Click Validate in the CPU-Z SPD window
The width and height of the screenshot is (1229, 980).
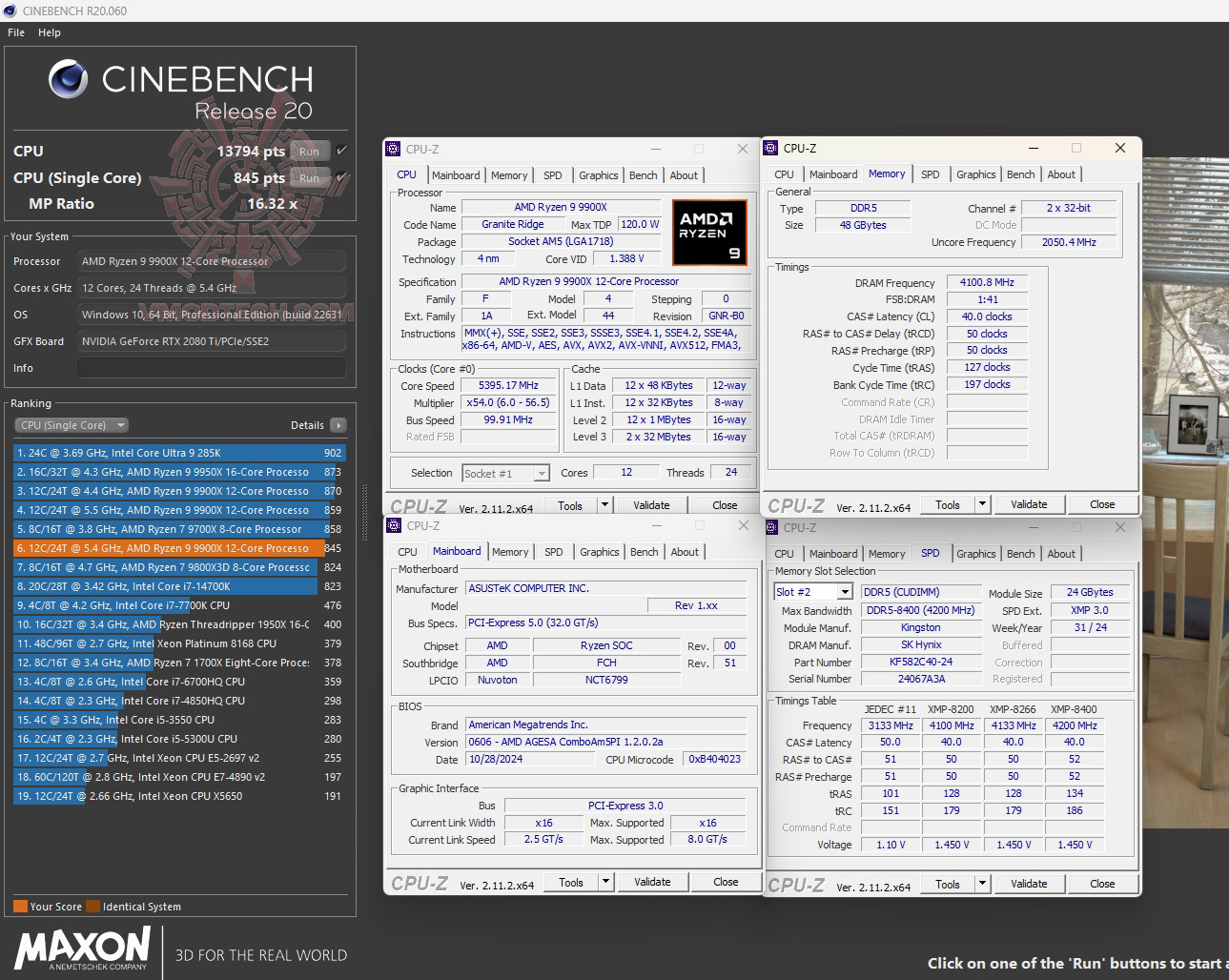(x=1029, y=884)
